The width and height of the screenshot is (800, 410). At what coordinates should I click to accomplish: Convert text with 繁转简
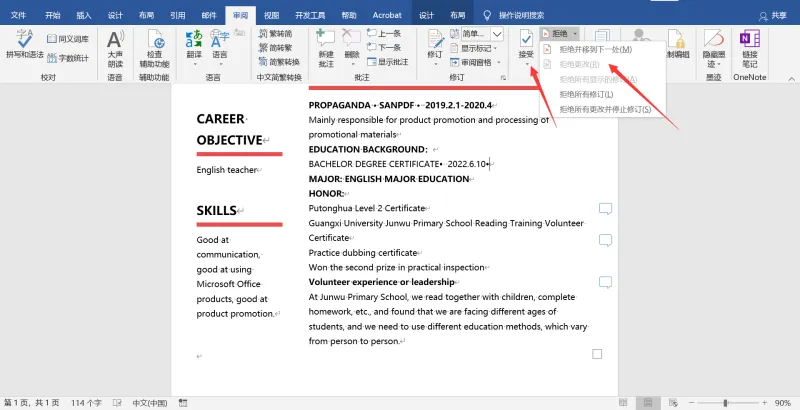[276, 34]
